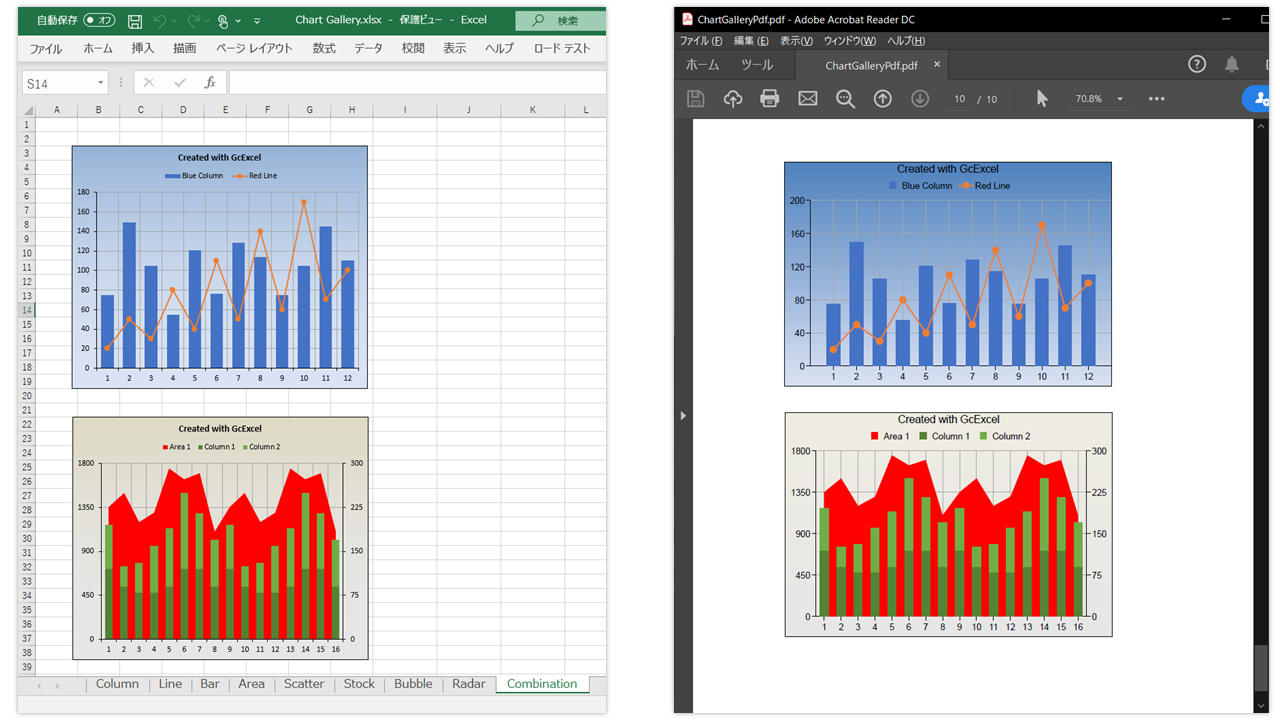Click the Save icon in Acrobat Reader toolbar
The image size is (1280, 720).
696,99
